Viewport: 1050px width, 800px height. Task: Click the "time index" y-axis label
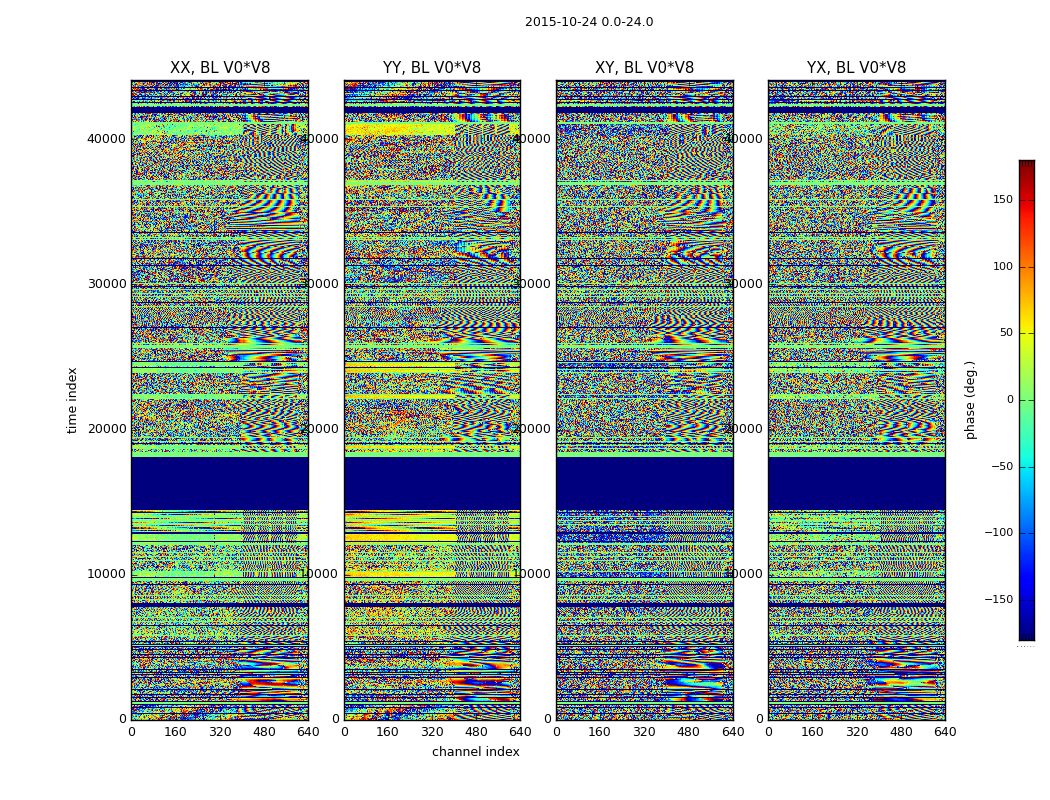pyautogui.click(x=72, y=400)
